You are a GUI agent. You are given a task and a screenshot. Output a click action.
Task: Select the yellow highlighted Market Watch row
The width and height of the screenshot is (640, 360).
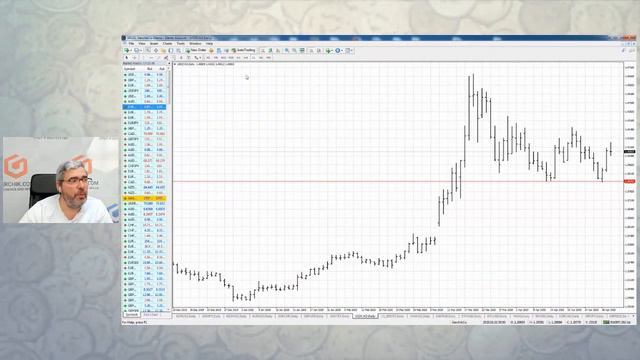point(144,198)
